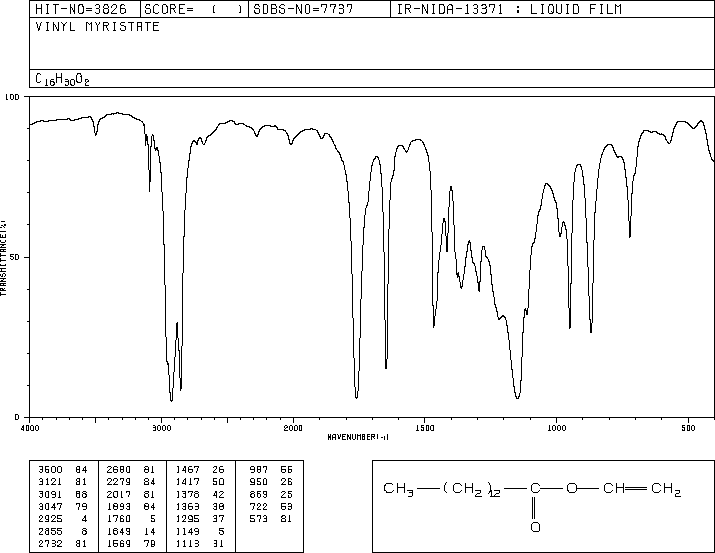Click the 1000 tick label on x-axis
The width and height of the screenshot is (715, 553).
[556, 428]
